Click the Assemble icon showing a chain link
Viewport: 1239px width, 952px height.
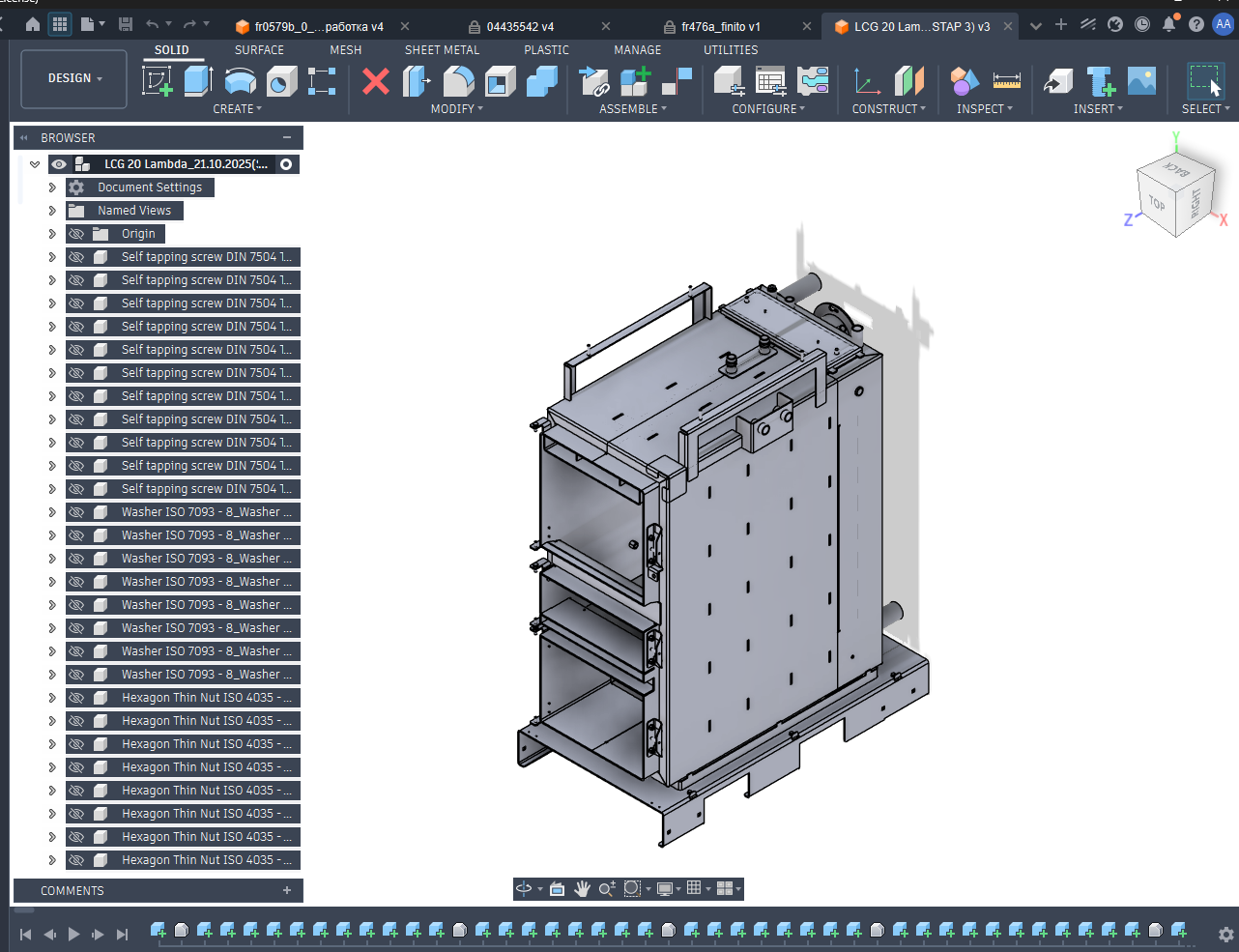point(593,81)
